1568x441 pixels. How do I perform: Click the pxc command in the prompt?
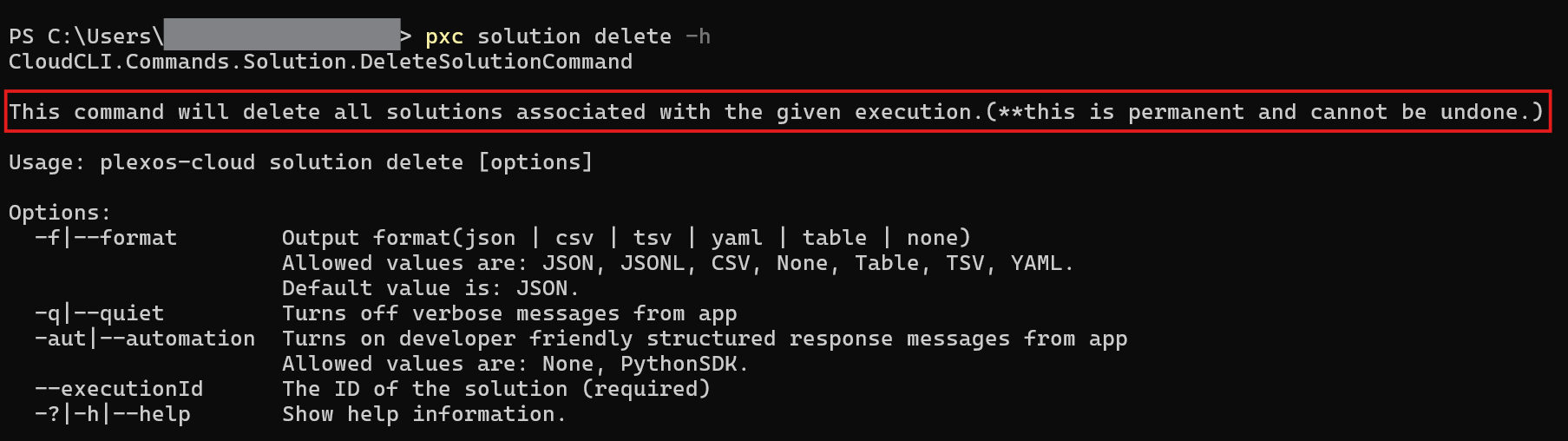tap(444, 36)
